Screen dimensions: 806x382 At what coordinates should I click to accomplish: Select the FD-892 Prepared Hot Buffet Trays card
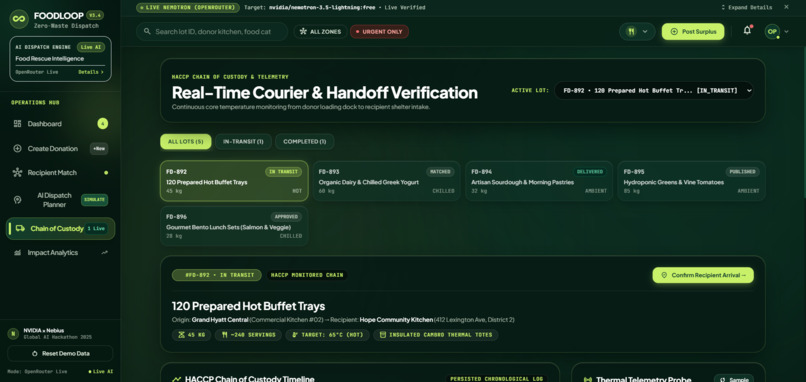point(234,181)
